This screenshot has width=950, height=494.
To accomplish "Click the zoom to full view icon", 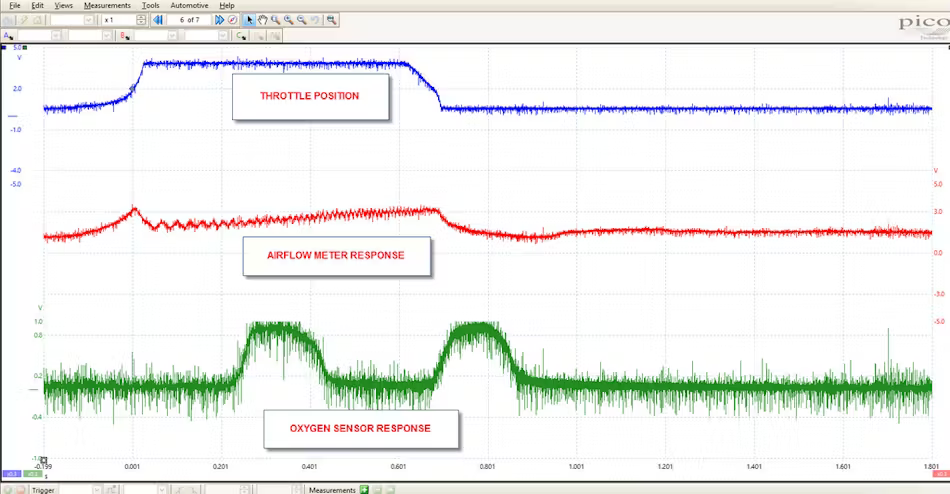I will tap(331, 20).
